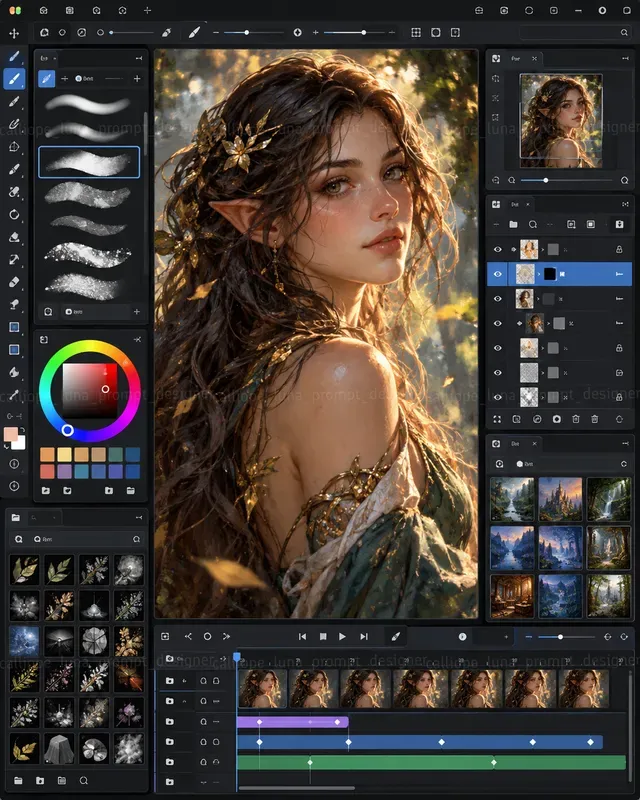Select the asset library folder tab
The height and width of the screenshot is (800, 640).
click(16, 517)
